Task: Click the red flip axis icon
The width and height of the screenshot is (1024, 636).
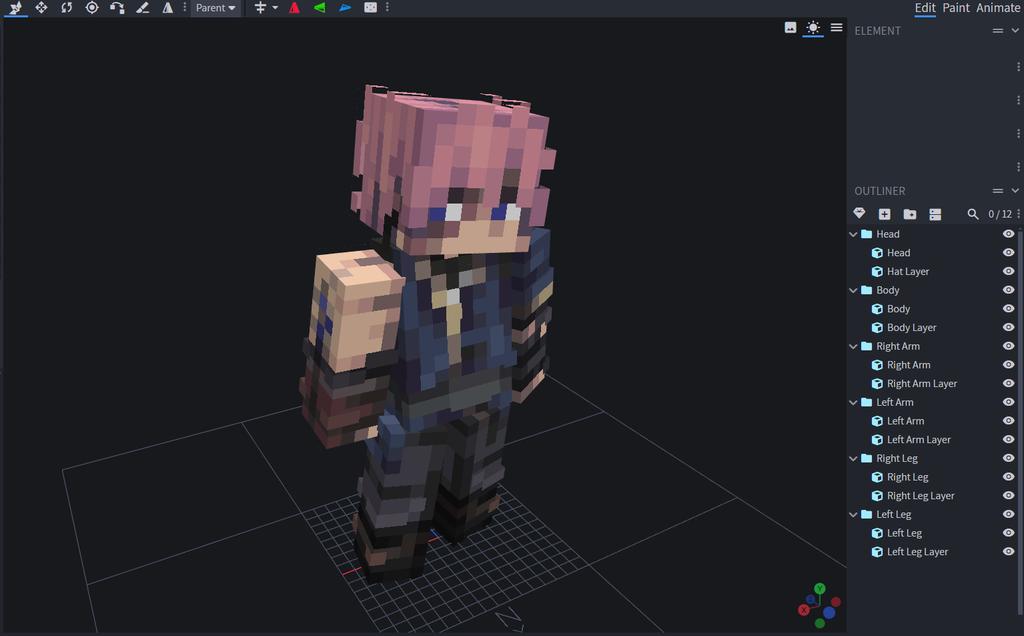Action: coord(295,8)
